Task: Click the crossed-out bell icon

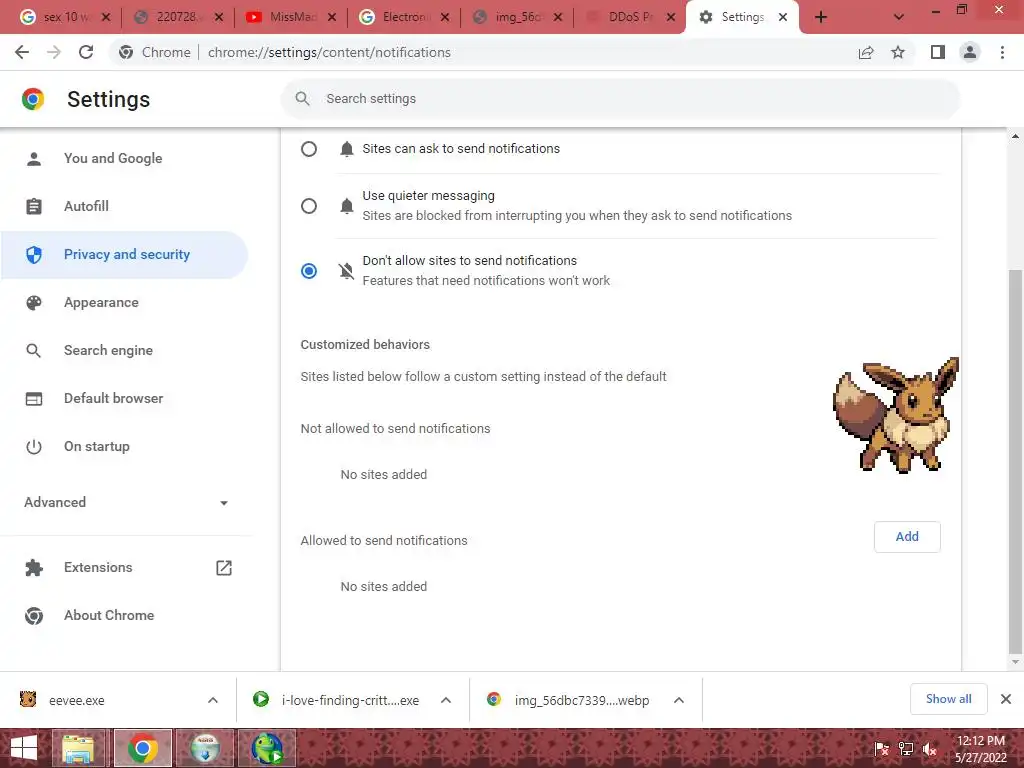Action: (347, 270)
